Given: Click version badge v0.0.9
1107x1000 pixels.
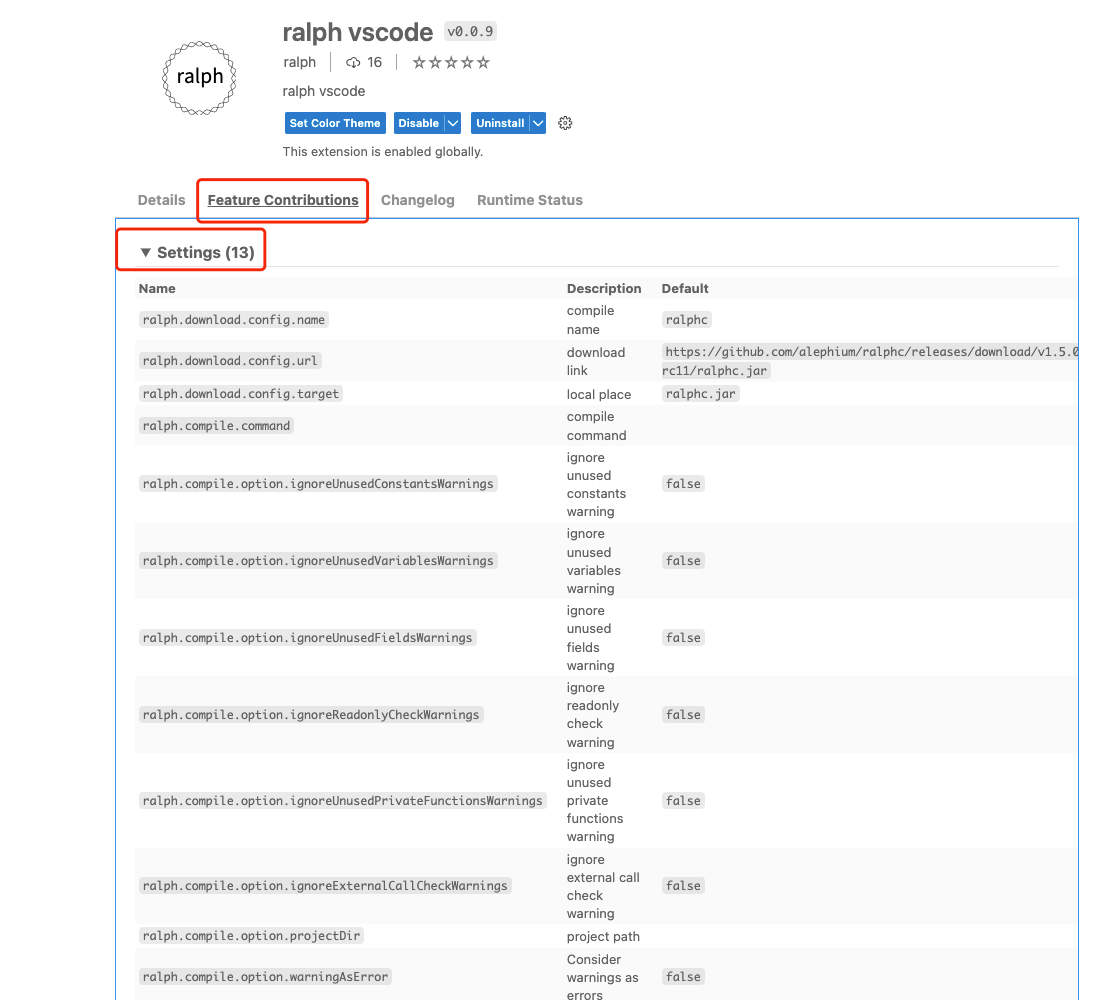Looking at the screenshot, I should [470, 31].
